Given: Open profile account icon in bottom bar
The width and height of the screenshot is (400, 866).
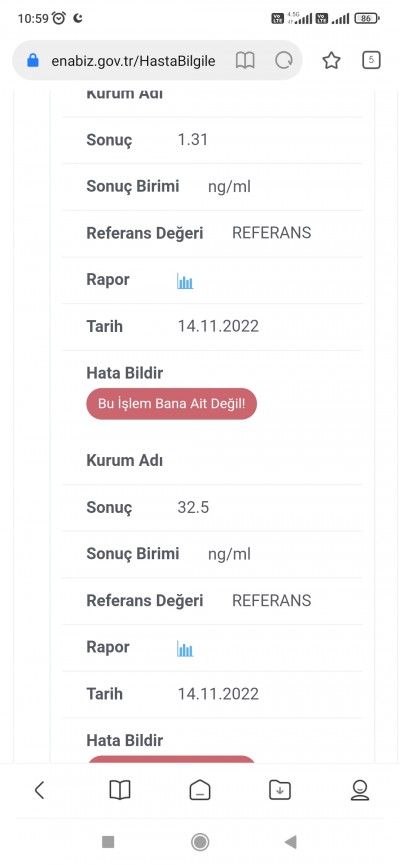Looking at the screenshot, I should pyautogui.click(x=360, y=790).
